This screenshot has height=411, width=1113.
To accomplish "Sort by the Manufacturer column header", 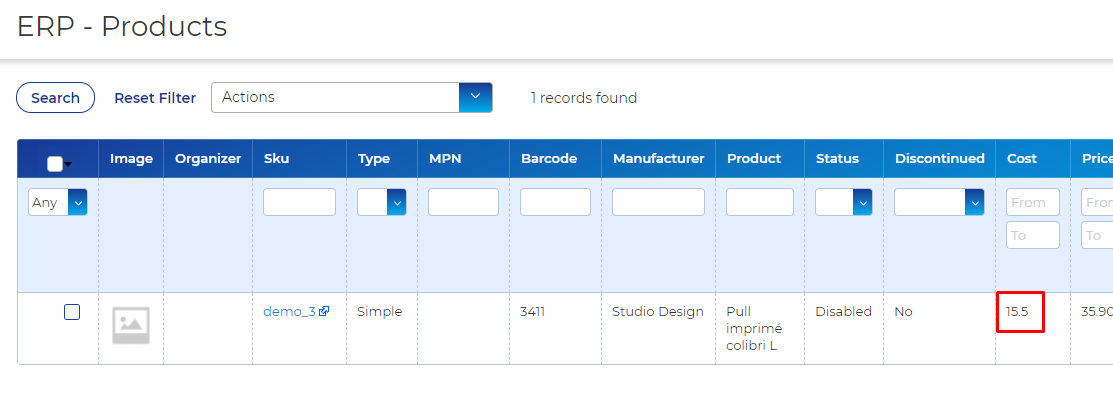I will pos(658,158).
